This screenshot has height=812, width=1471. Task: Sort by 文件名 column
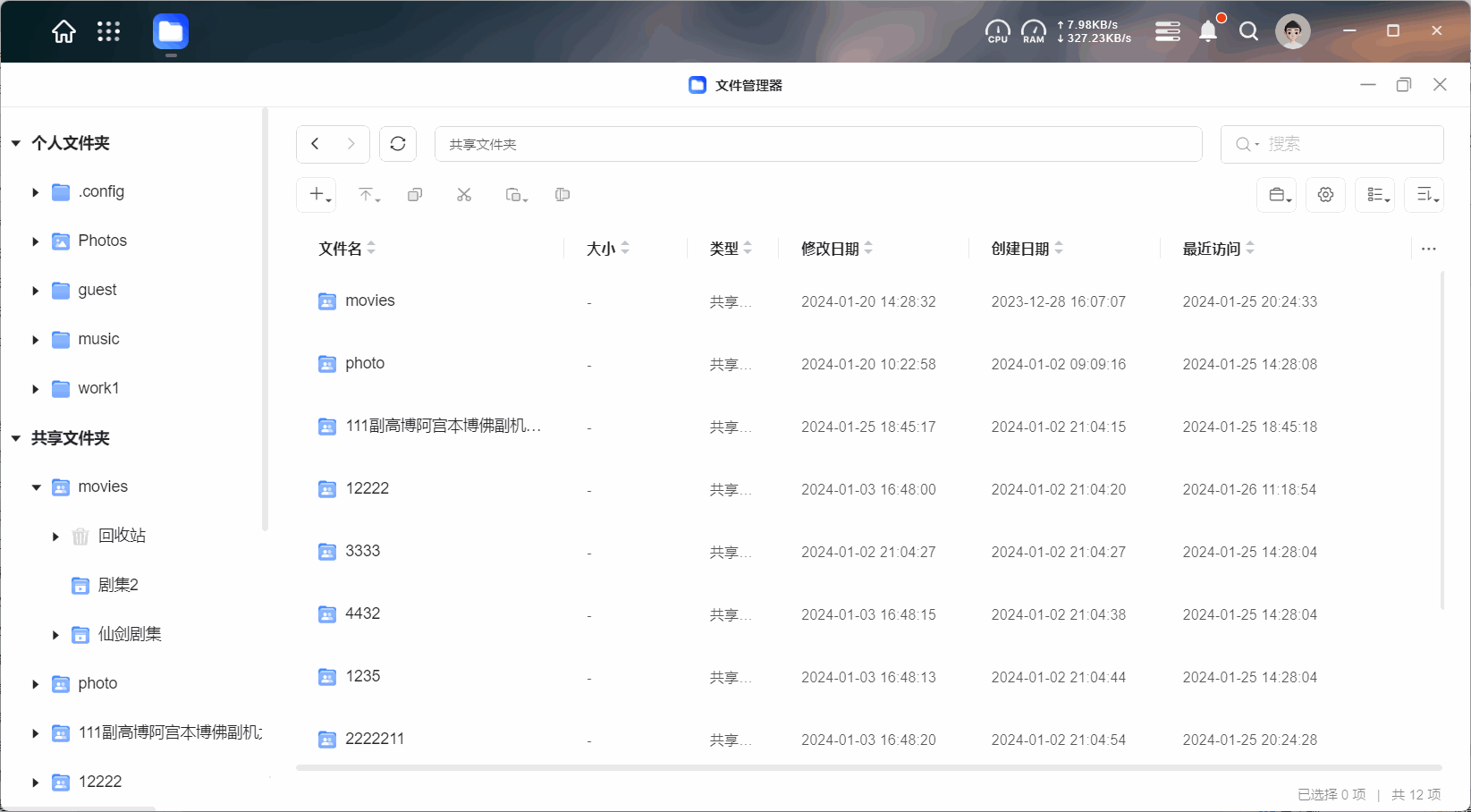pos(347,249)
